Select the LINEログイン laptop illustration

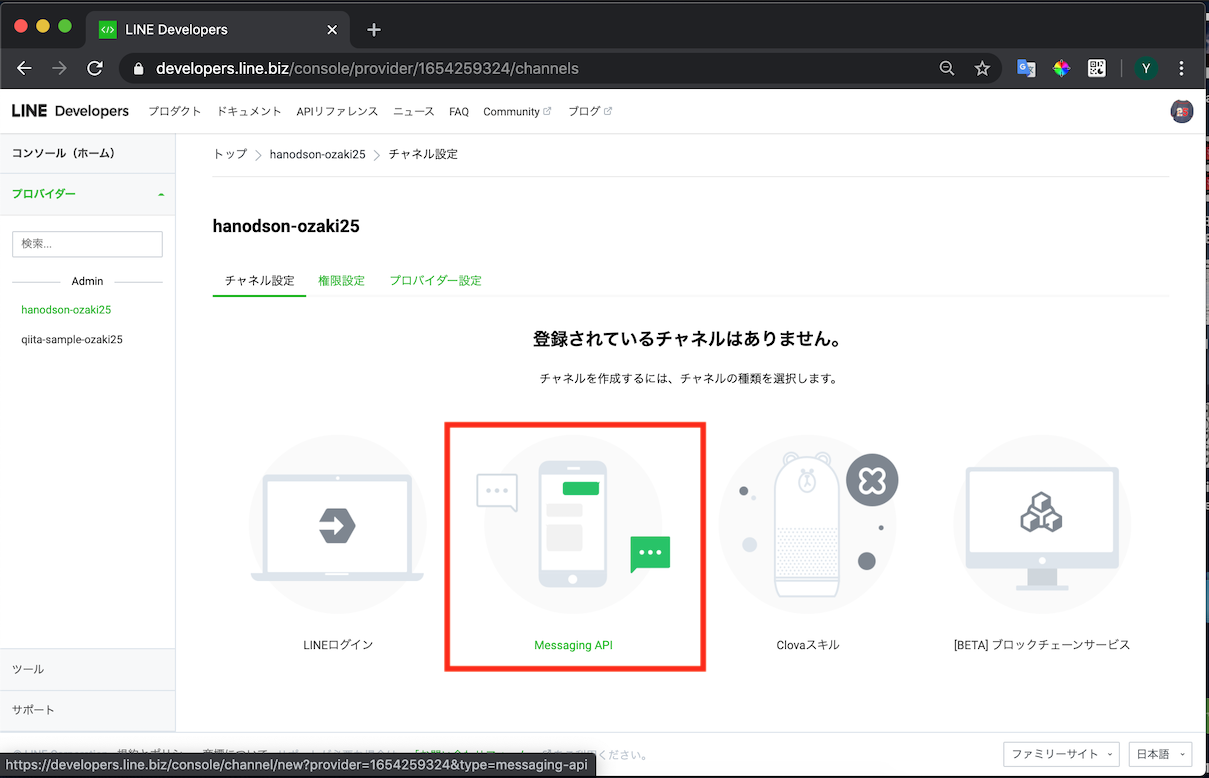tap(338, 524)
